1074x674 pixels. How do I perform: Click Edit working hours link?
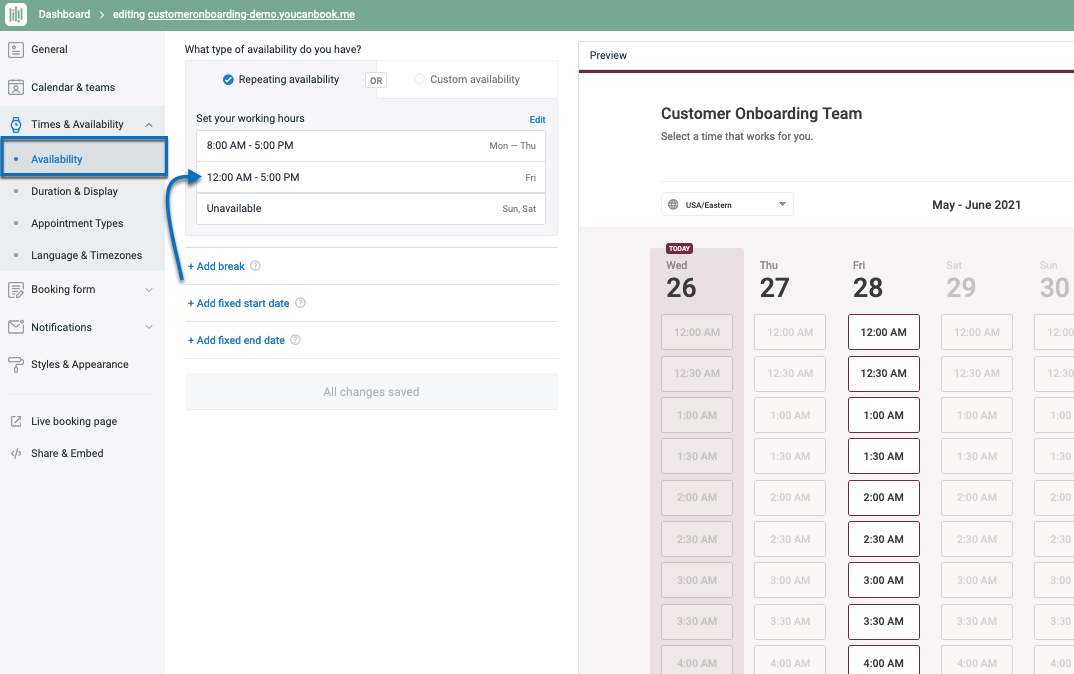pos(537,119)
